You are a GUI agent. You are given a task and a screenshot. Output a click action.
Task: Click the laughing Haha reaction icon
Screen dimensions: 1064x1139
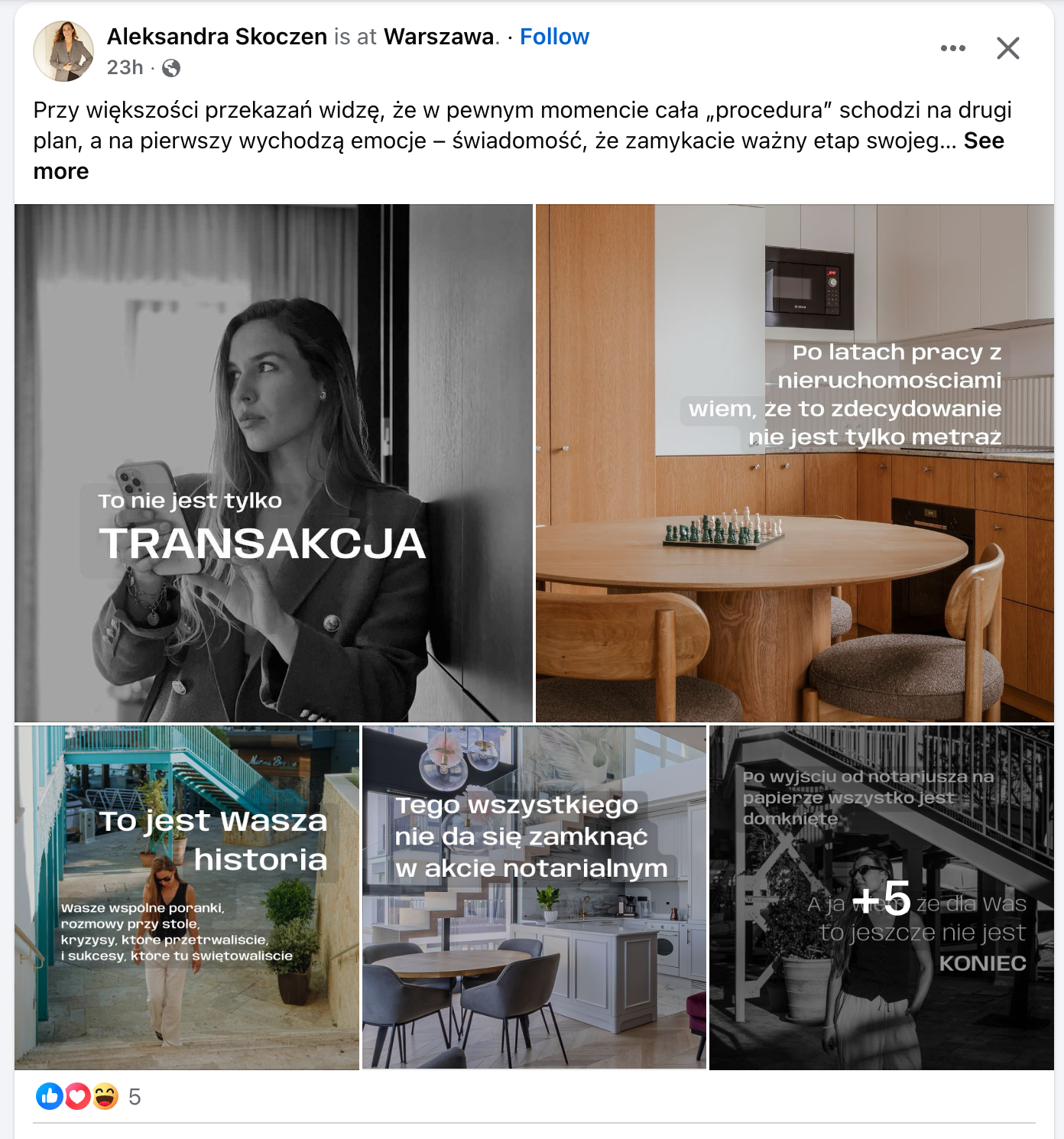point(105,1097)
